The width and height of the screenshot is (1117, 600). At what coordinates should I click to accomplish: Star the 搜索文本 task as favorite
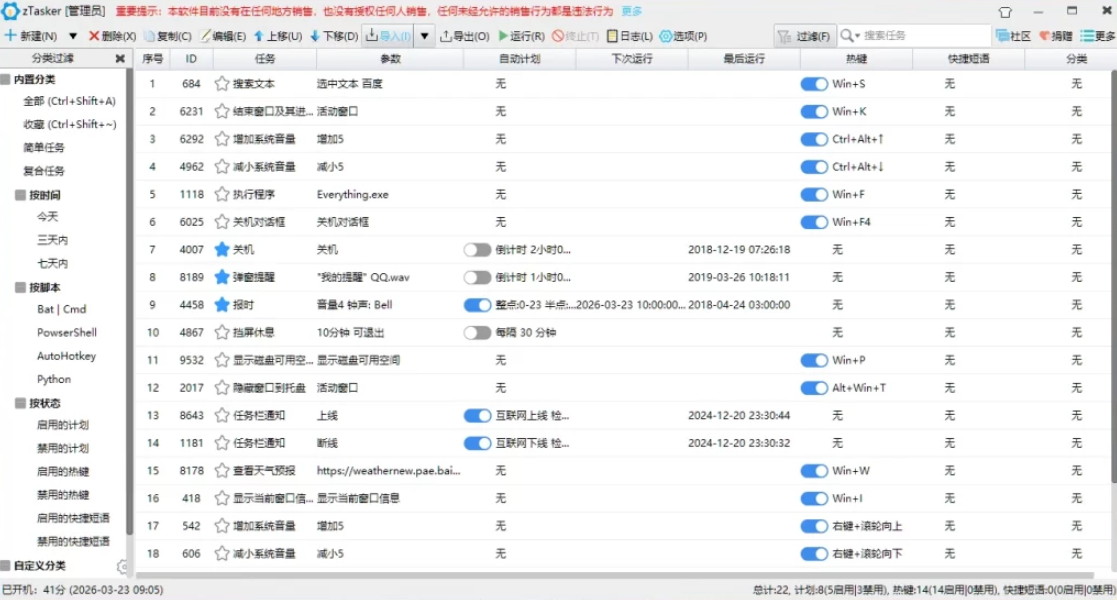(x=222, y=84)
